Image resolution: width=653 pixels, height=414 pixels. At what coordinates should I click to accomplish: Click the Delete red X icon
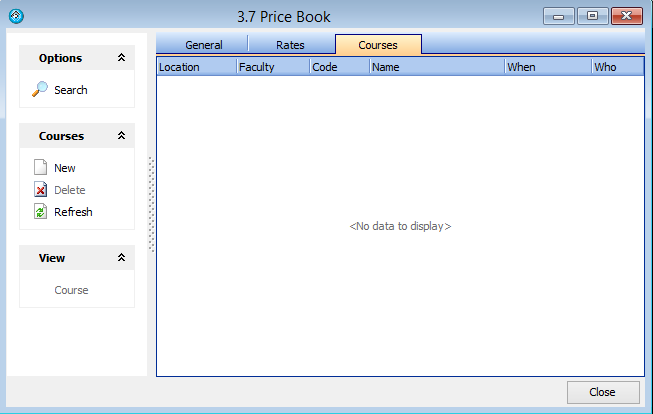40,190
